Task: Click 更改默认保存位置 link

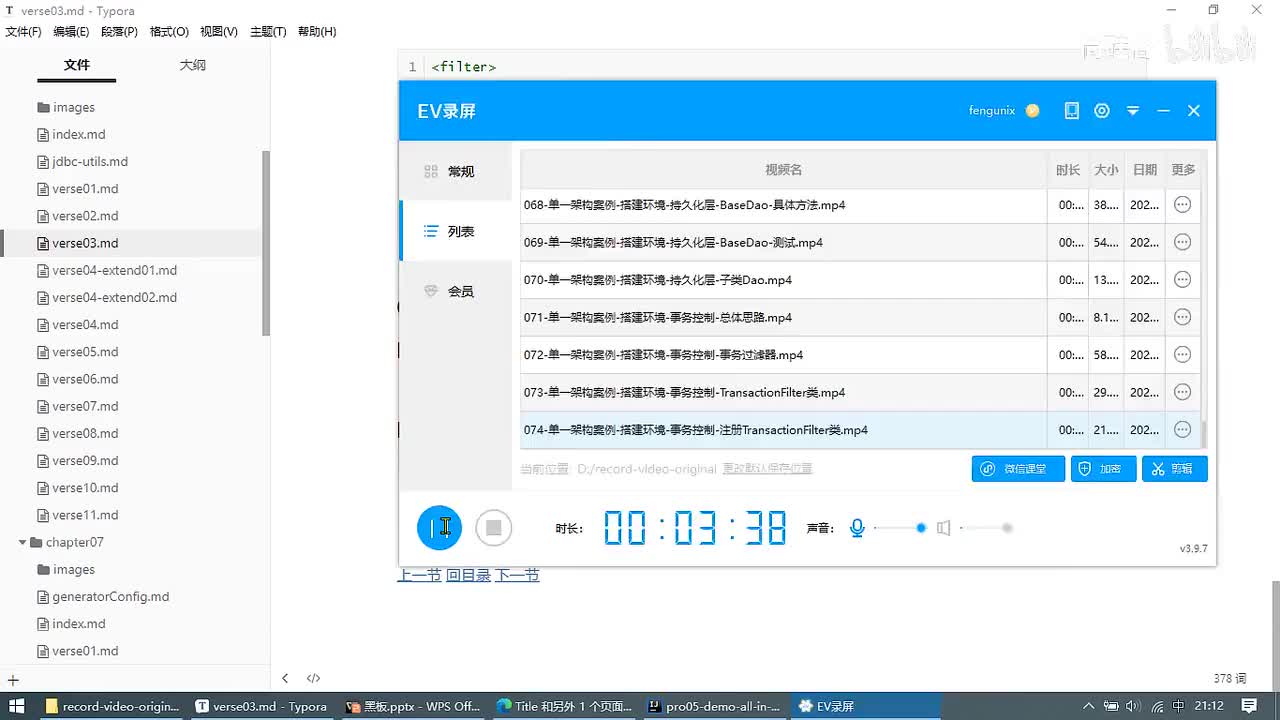Action: tap(767, 468)
